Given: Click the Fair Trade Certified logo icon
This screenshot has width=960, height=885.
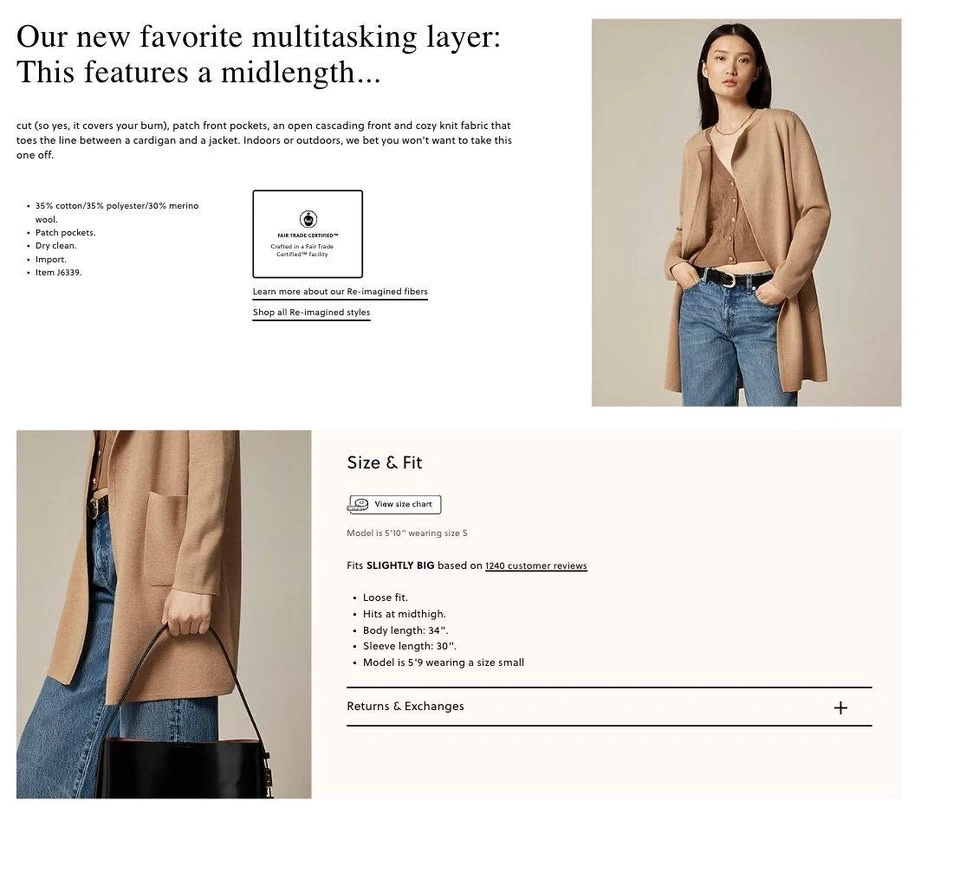Looking at the screenshot, I should click(x=308, y=219).
